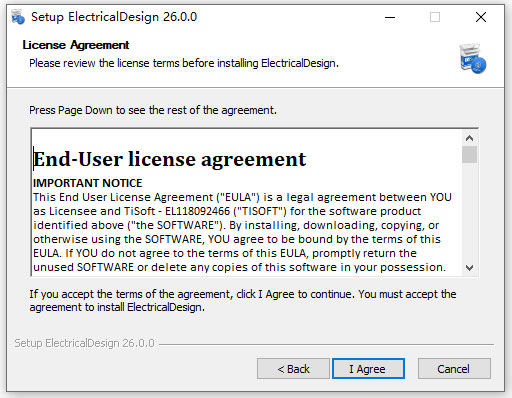
Task: Click the line starting 'as Licensee and TiSoft'
Action: pyautogui.click(x=227, y=211)
